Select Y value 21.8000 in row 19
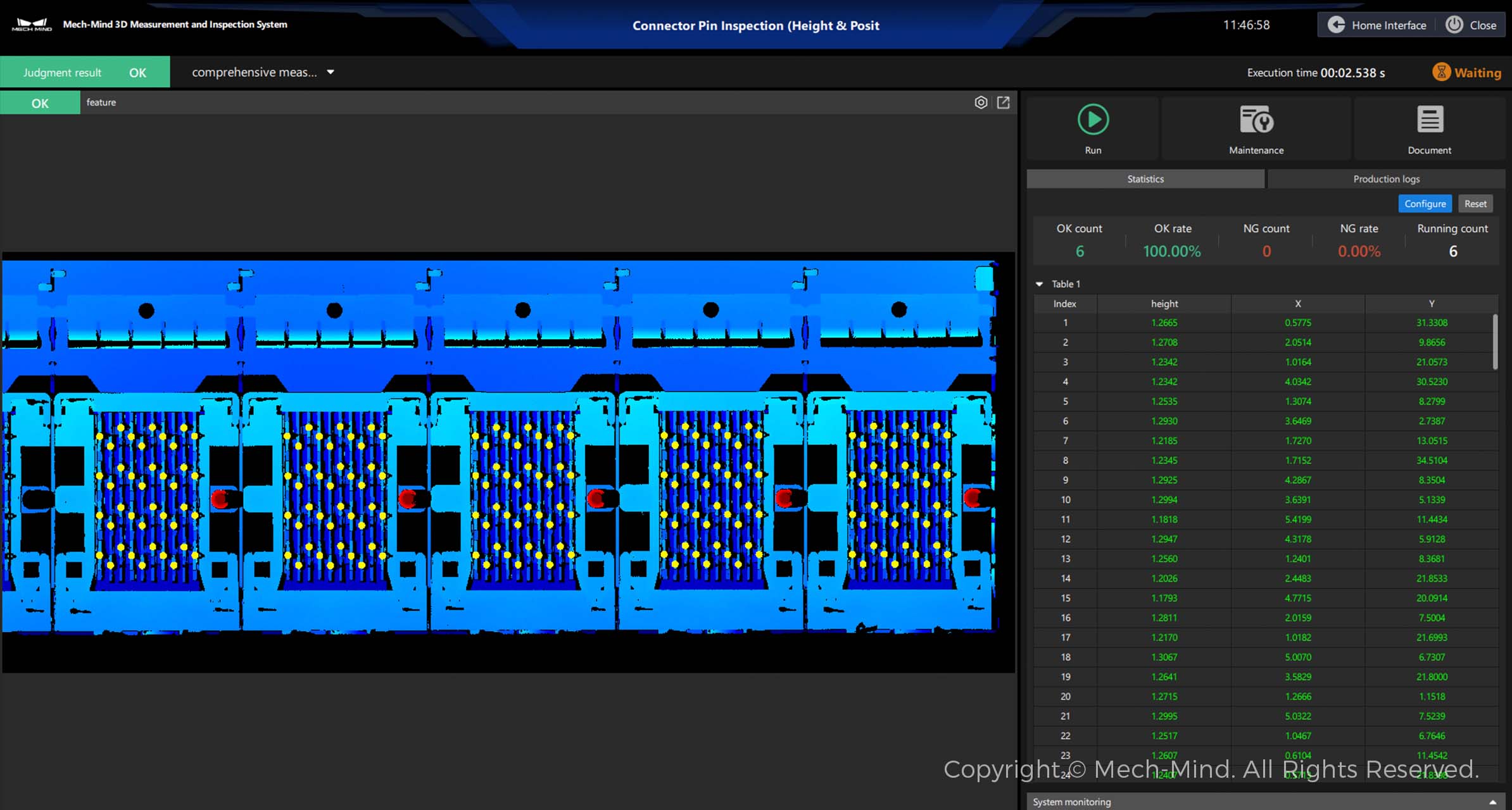The height and width of the screenshot is (810, 1512). (x=1432, y=676)
